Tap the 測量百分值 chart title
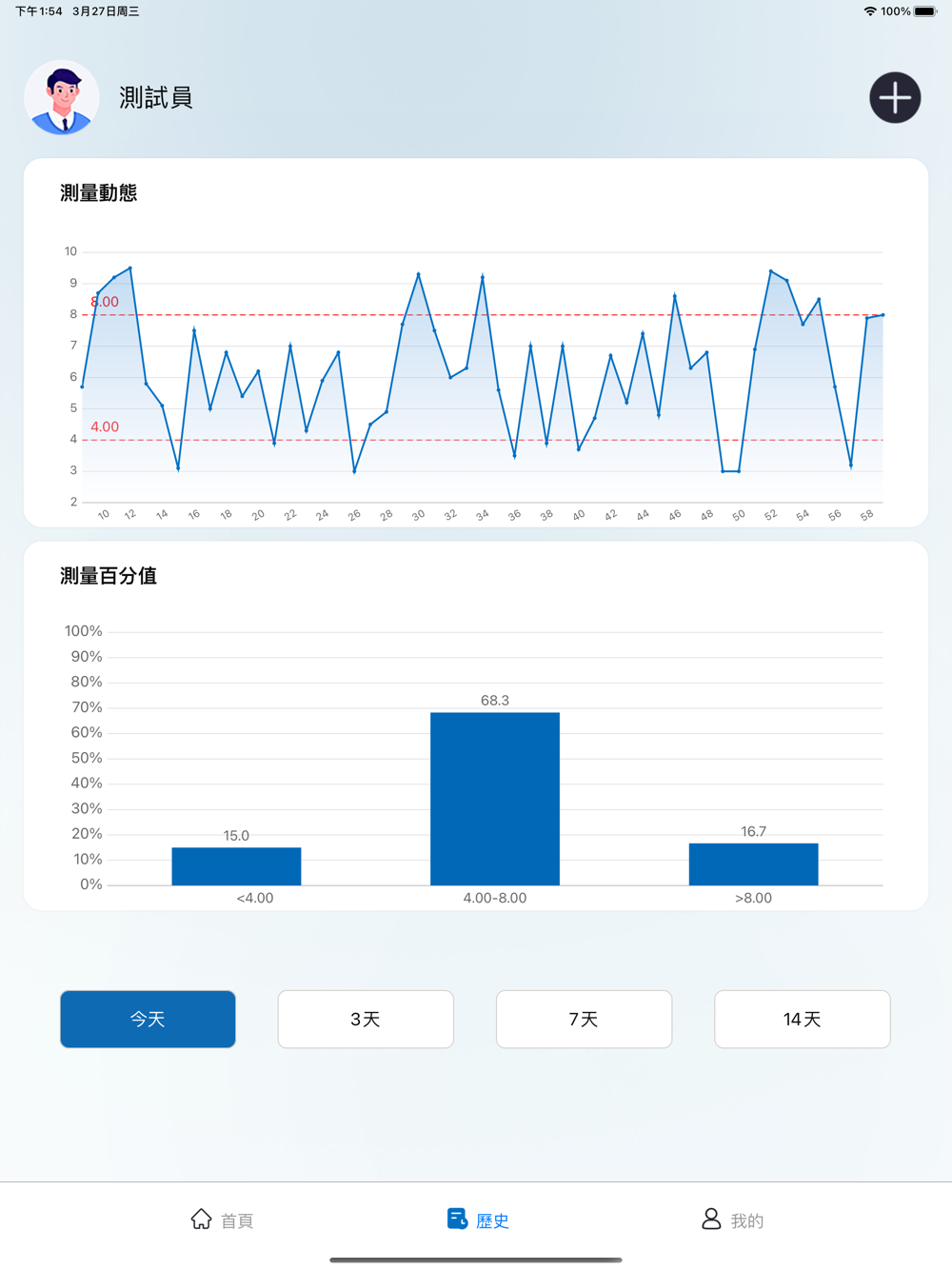The height and width of the screenshot is (1270, 952). coord(109,576)
